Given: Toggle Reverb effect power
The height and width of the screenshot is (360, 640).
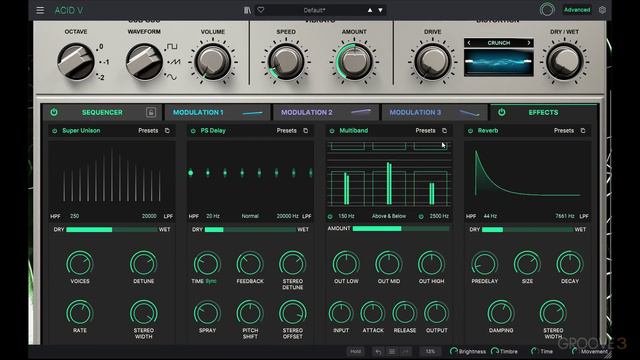Looking at the screenshot, I should click(x=470, y=131).
